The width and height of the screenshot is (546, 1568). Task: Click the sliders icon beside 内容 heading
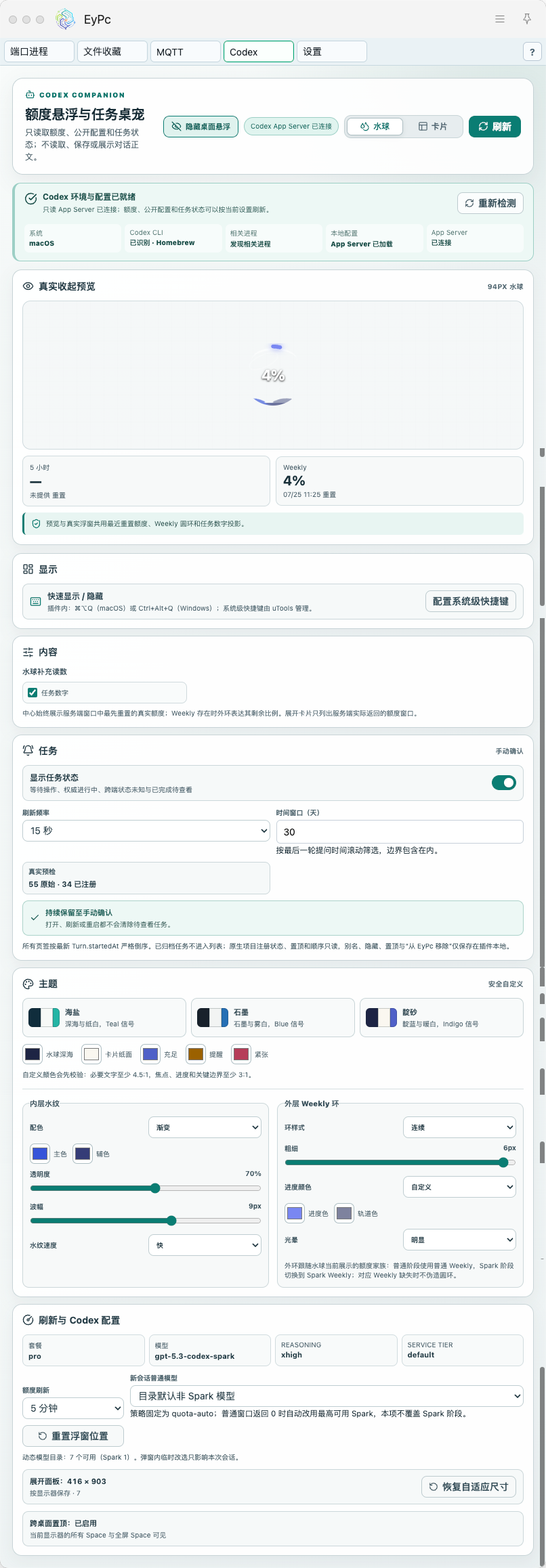(28, 652)
